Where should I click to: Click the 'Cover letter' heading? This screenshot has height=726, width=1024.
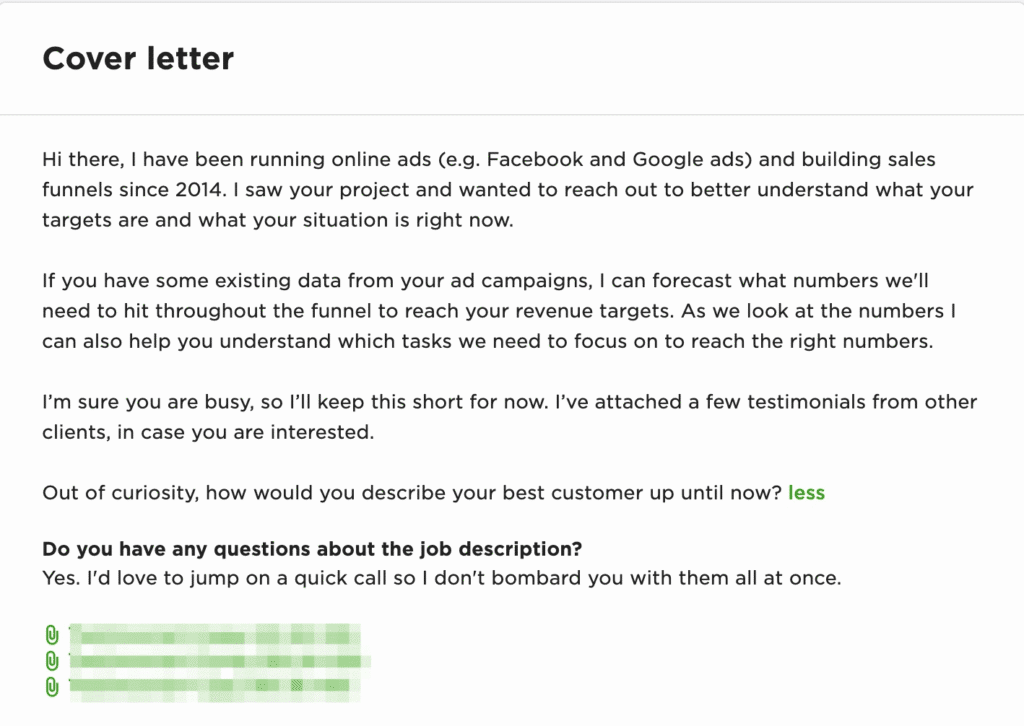[138, 59]
